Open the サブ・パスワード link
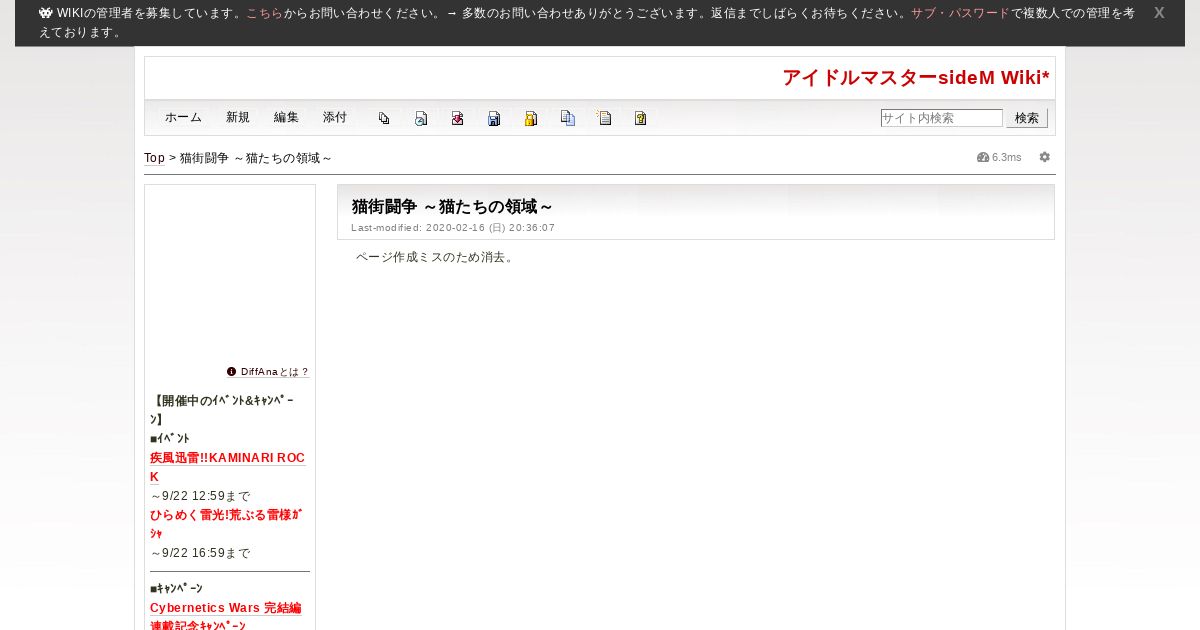 click(960, 13)
